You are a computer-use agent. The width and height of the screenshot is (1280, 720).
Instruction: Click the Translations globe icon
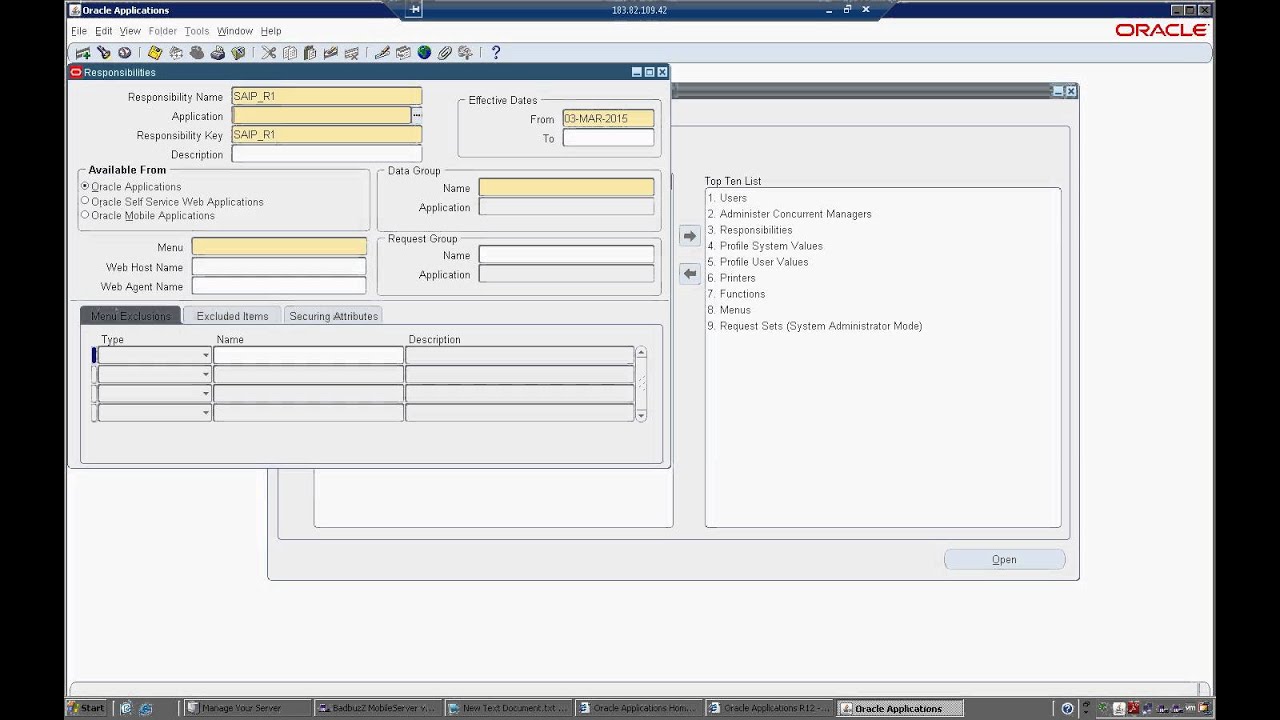[x=424, y=53]
